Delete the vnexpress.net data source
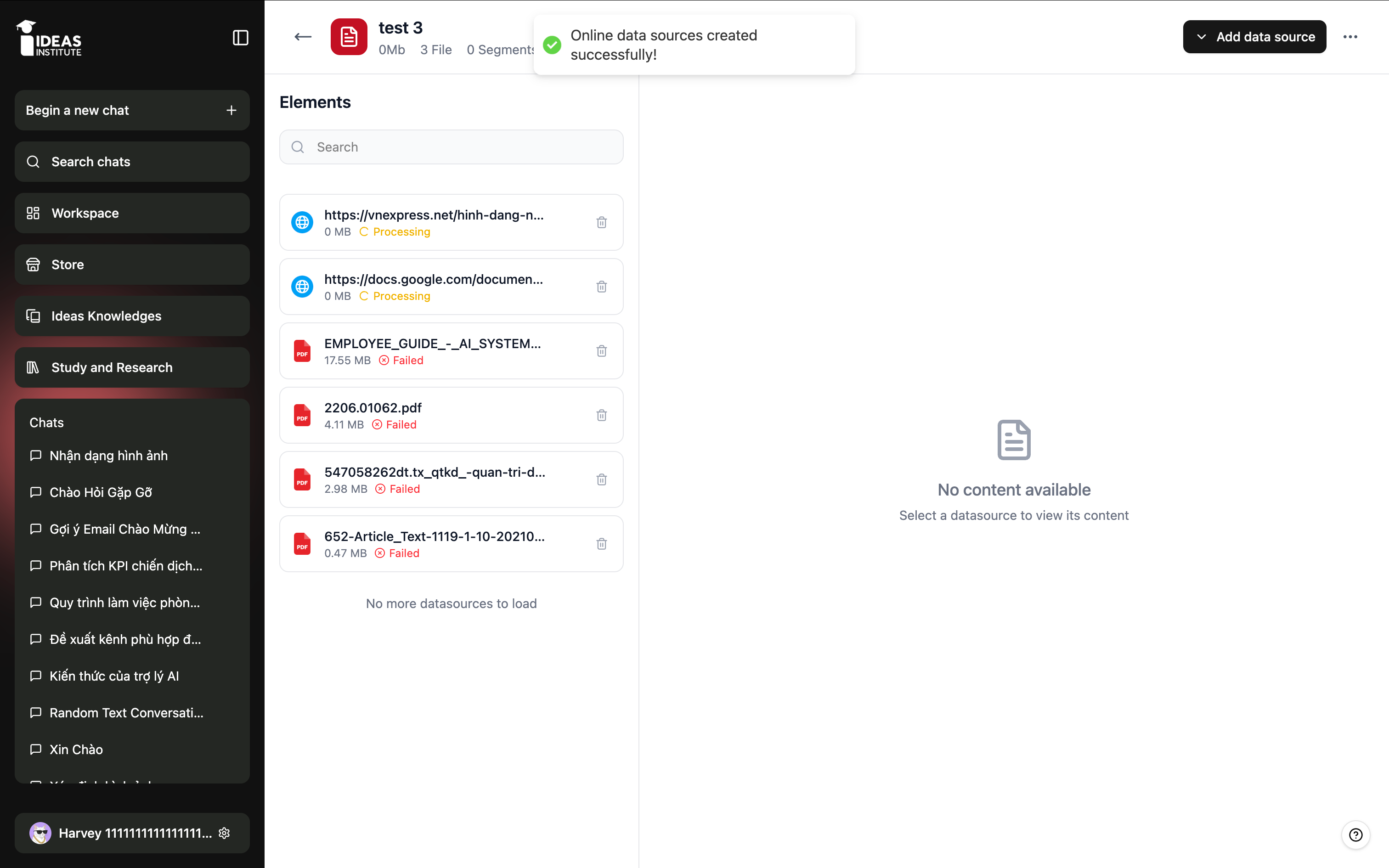 point(601,222)
